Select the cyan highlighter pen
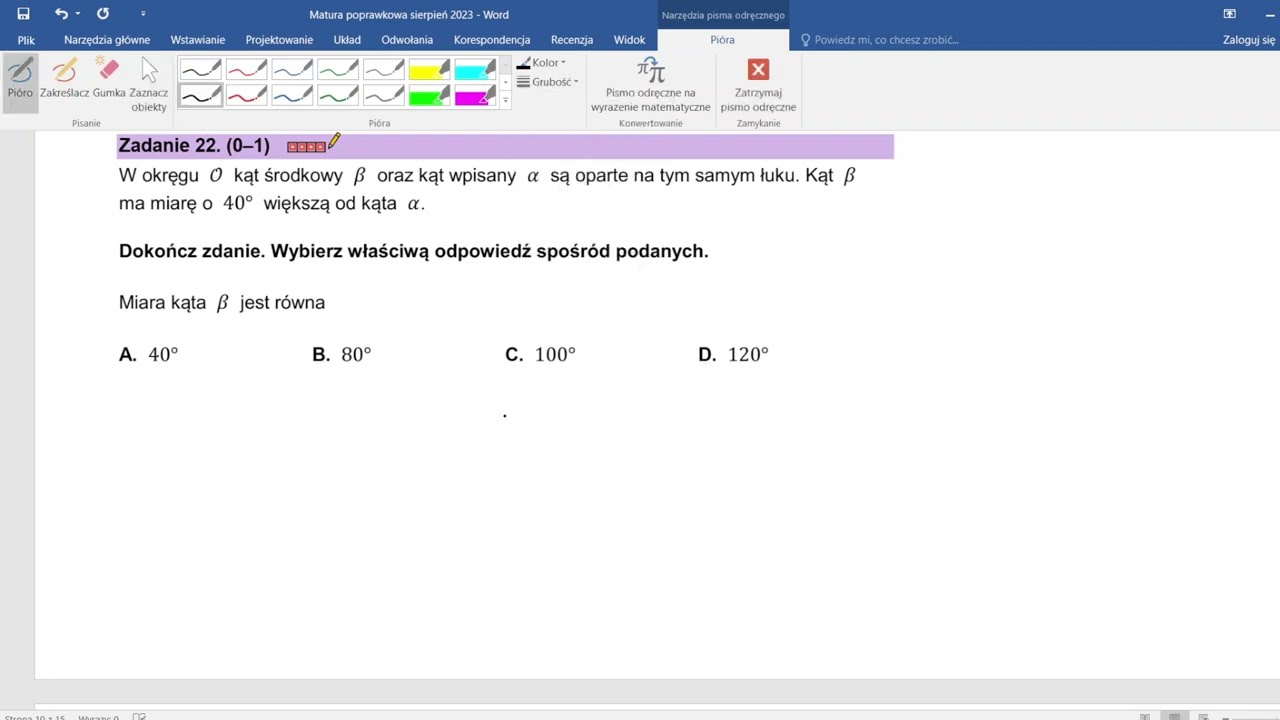The width and height of the screenshot is (1280, 720). (476, 70)
